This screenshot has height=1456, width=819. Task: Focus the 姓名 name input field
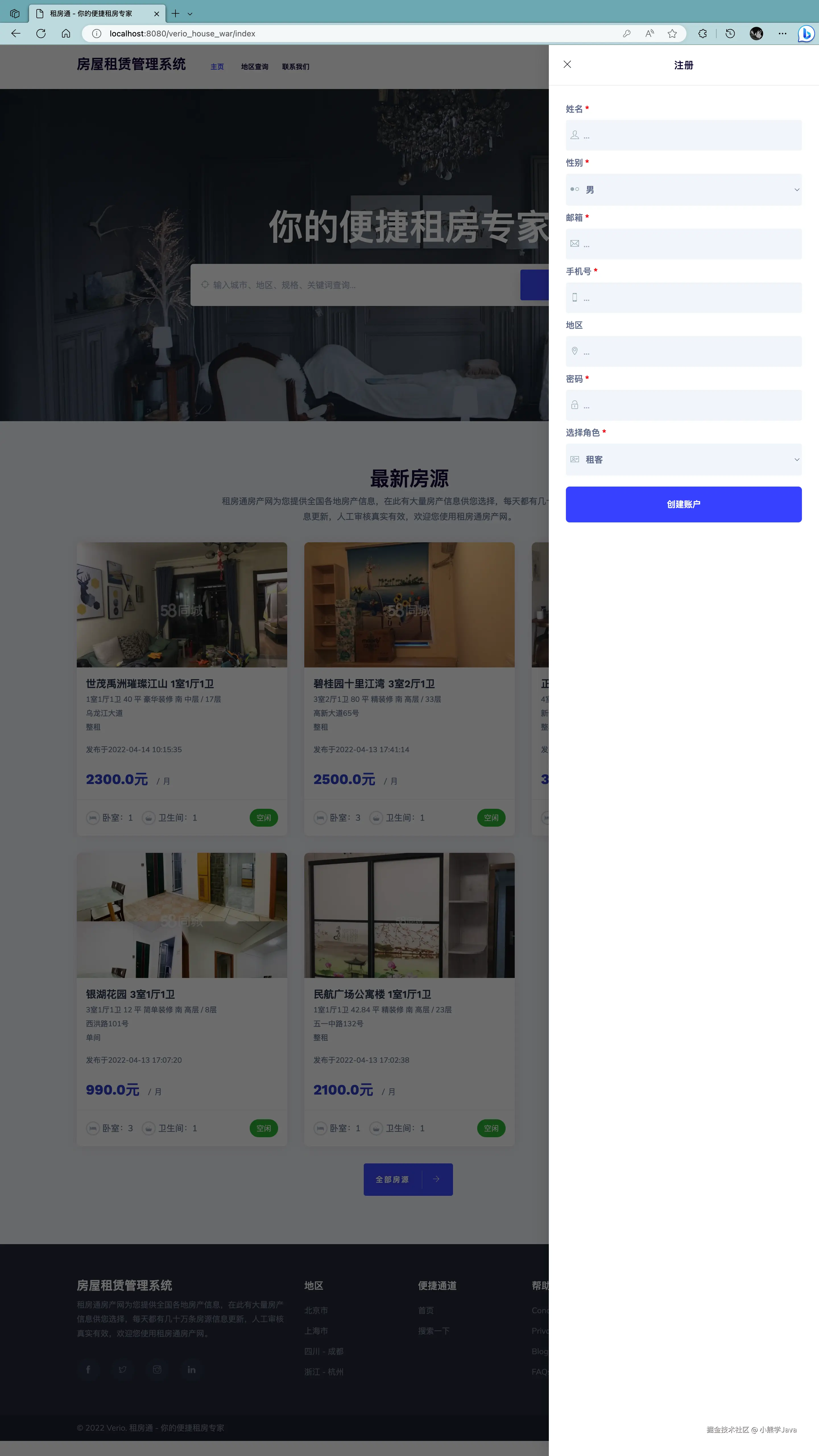point(683,135)
